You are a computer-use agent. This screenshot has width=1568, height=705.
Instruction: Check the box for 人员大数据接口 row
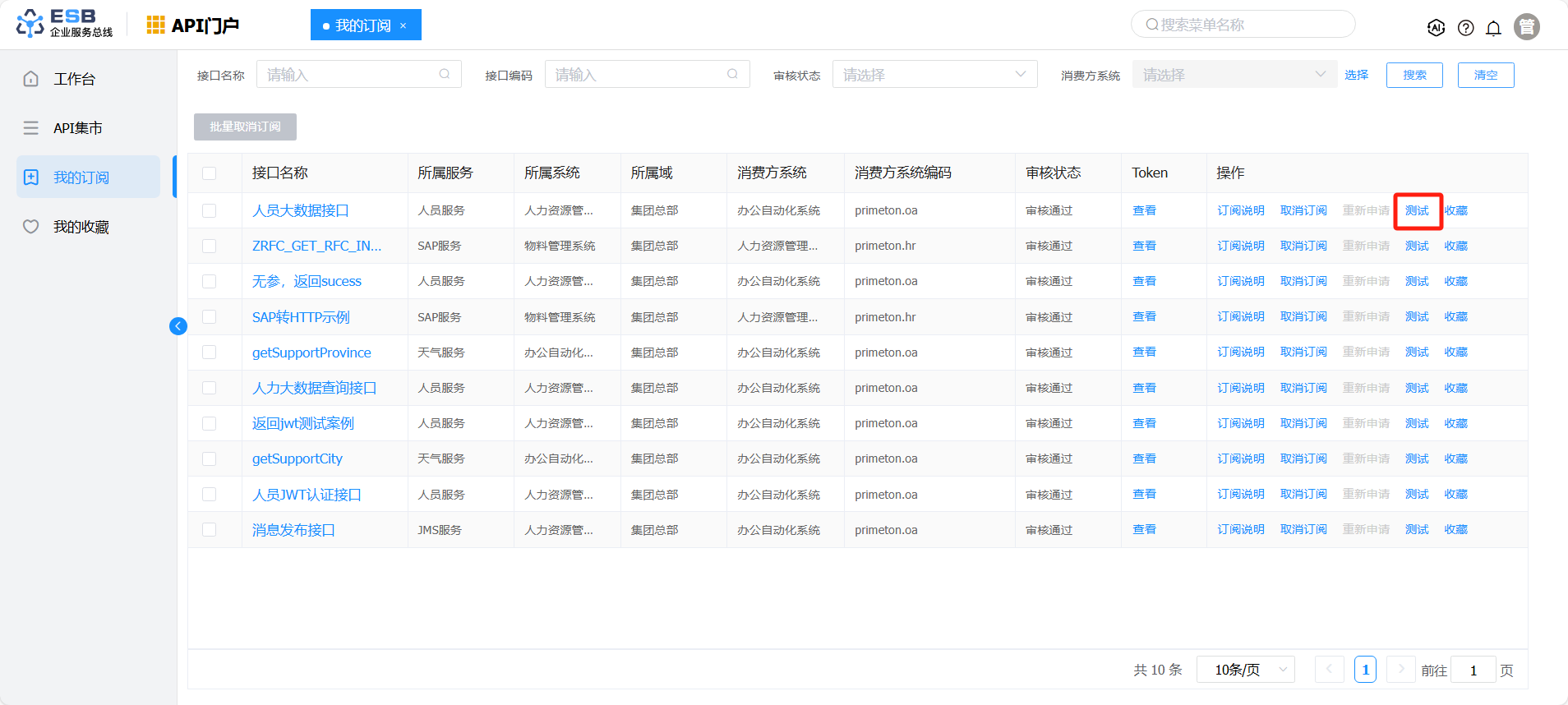point(210,211)
